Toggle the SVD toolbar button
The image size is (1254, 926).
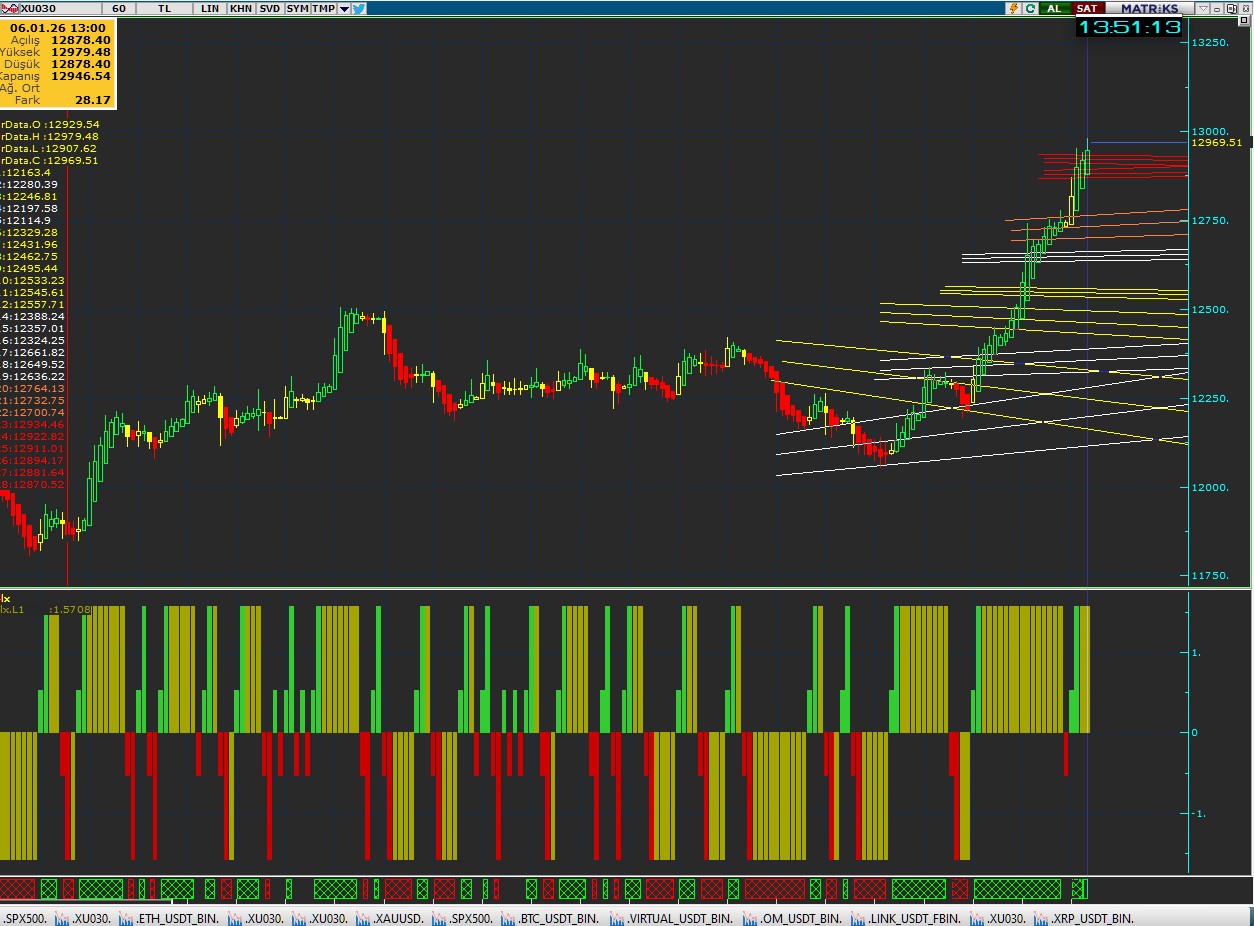pos(269,8)
